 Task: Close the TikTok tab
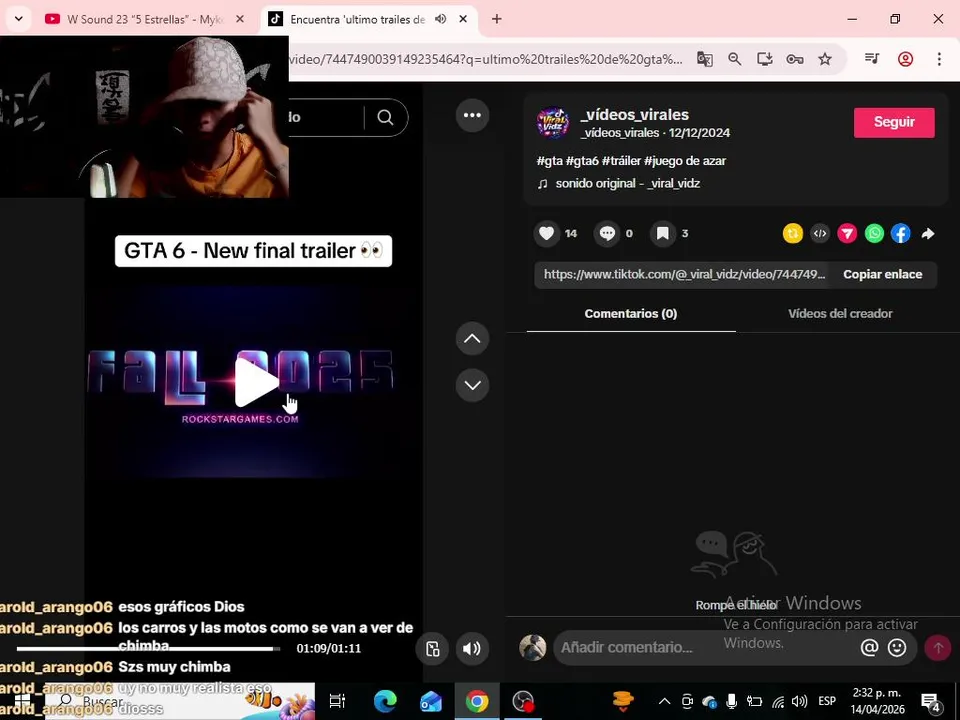click(463, 19)
